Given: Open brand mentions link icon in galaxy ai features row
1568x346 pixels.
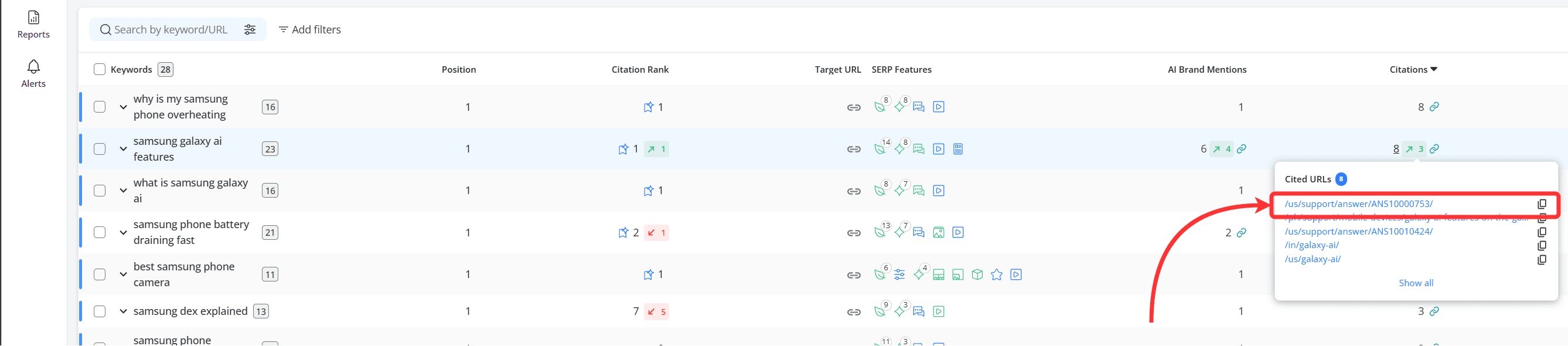Looking at the screenshot, I should (1241, 149).
